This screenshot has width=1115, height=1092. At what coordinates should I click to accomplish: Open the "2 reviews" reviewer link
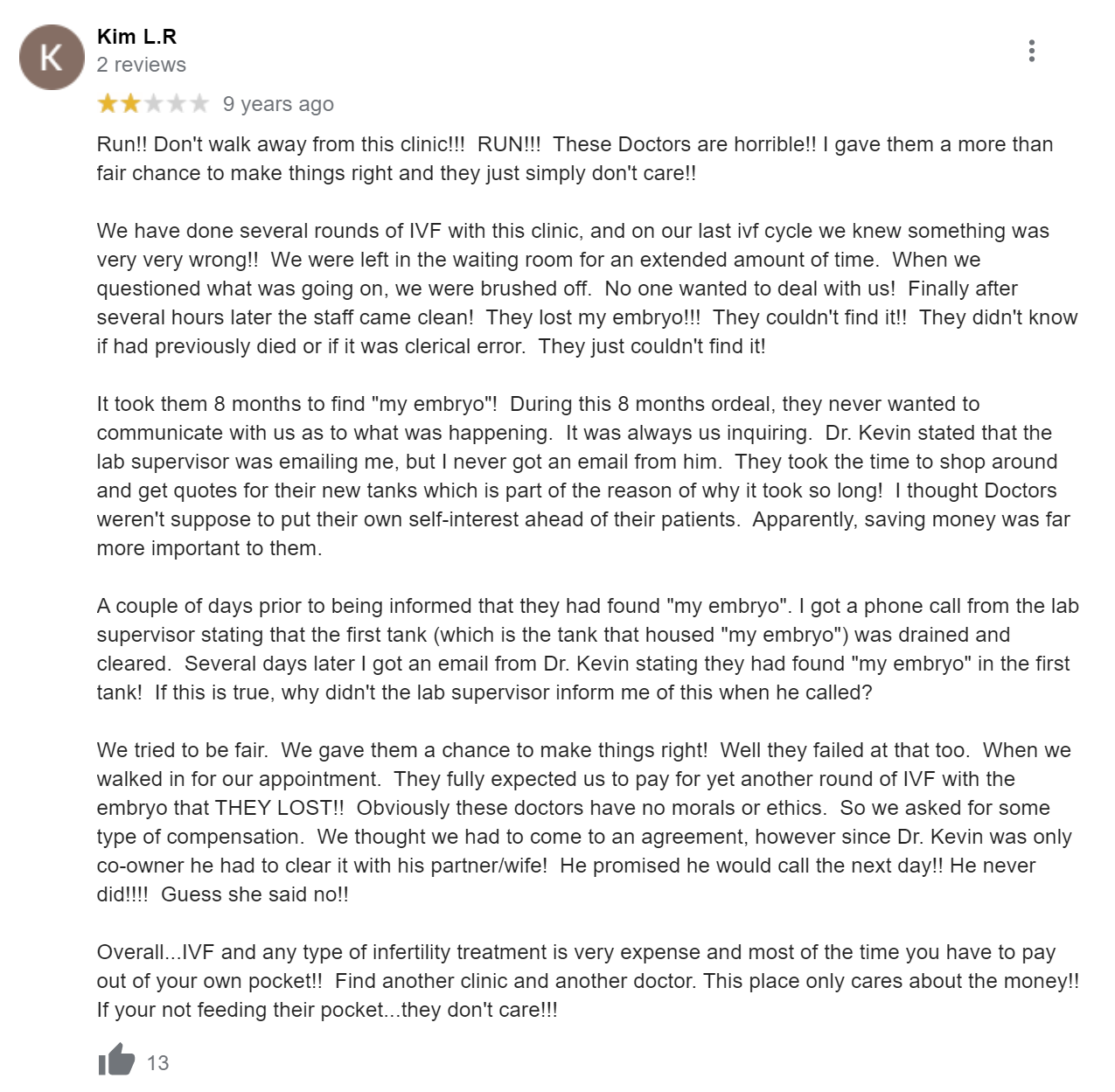click(141, 65)
